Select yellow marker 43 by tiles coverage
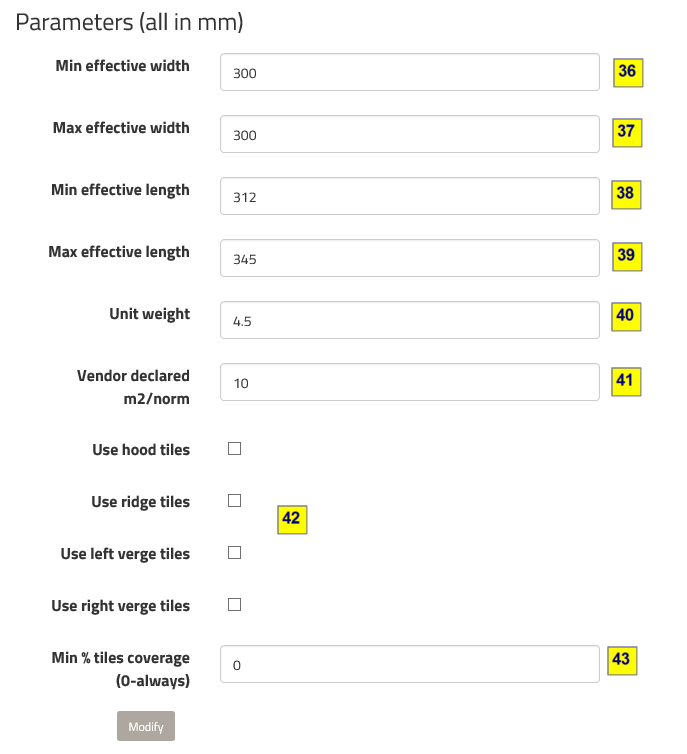The height and width of the screenshot is (754, 687). pos(621,660)
